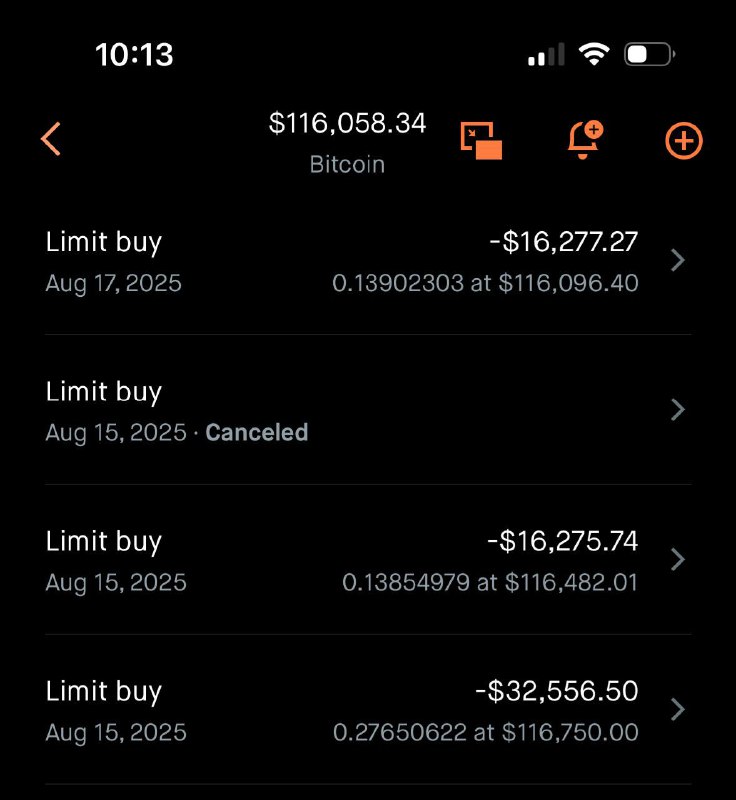Image resolution: width=736 pixels, height=800 pixels.
Task: Open chevron for $16,275.74 order
Action: tap(678, 560)
